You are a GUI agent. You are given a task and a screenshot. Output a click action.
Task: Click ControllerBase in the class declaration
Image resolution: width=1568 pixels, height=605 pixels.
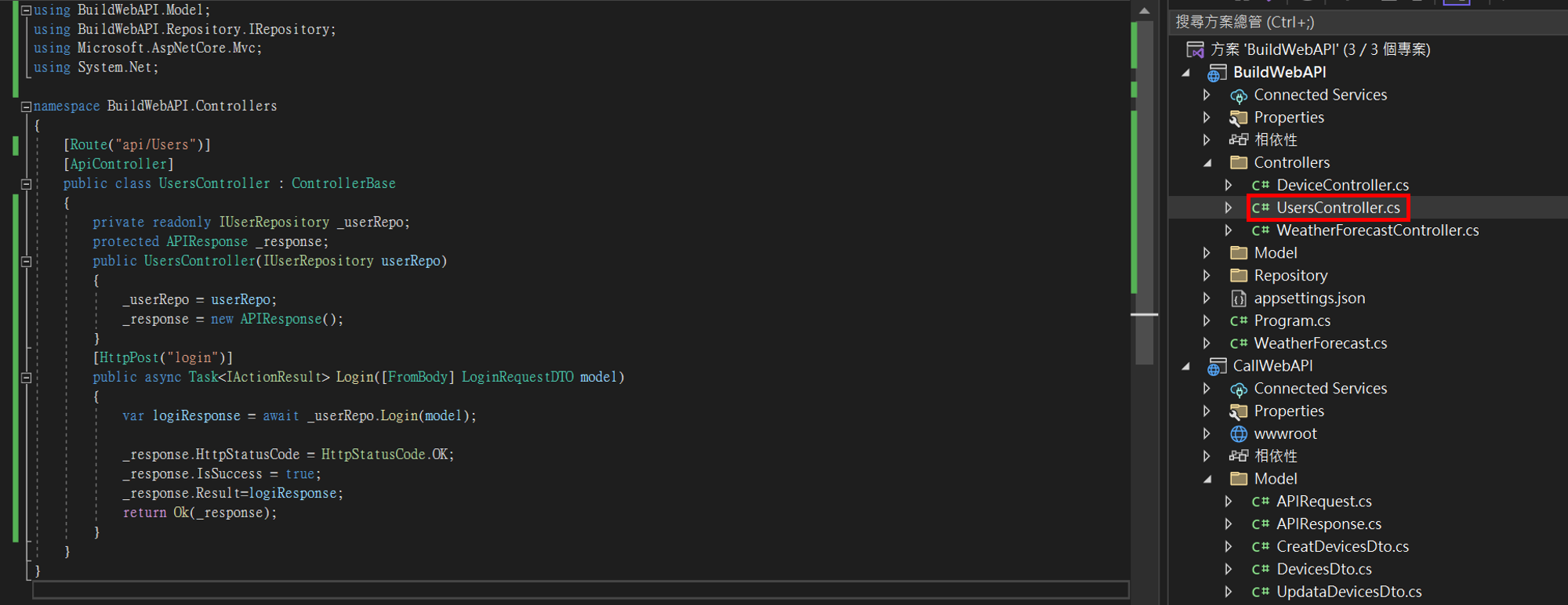[x=343, y=184]
